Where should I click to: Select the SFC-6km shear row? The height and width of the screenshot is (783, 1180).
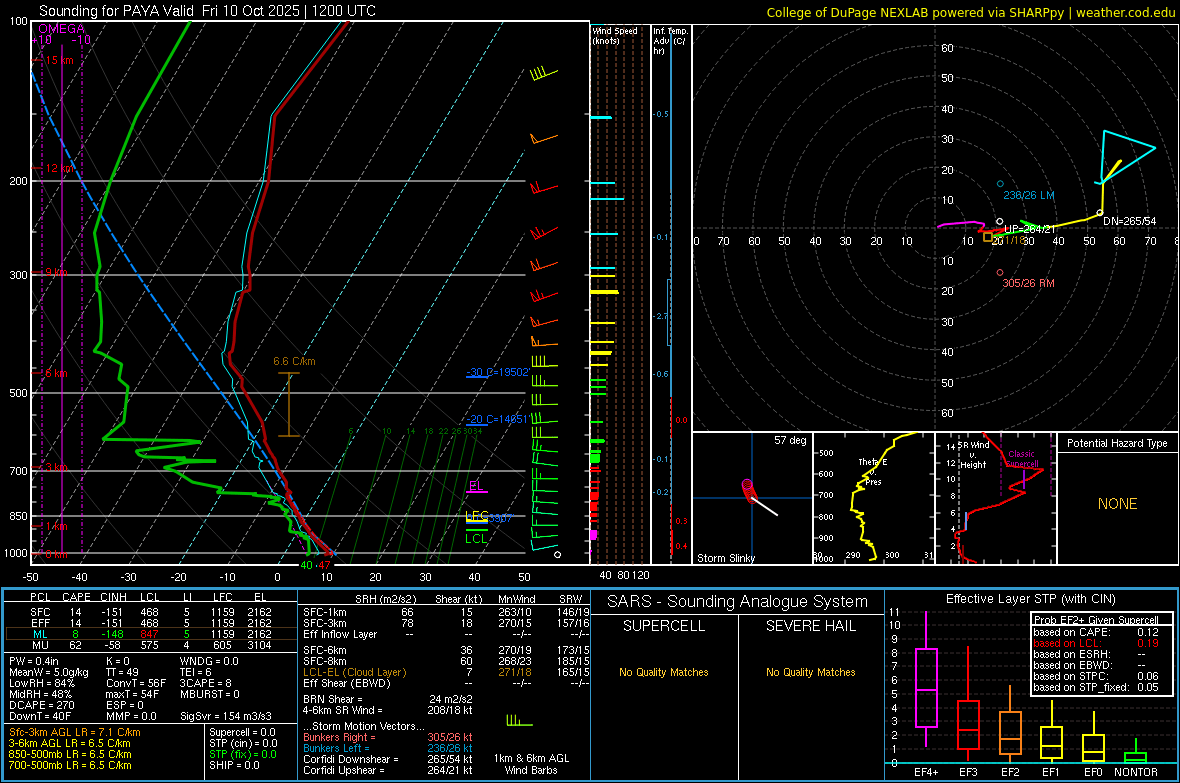[446, 650]
